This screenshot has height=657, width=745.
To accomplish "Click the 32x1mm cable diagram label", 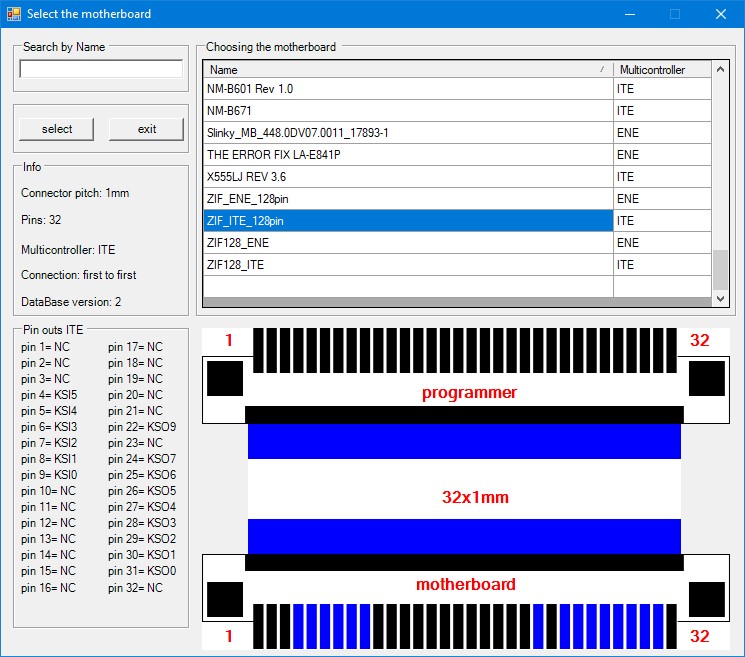I will 476,496.
